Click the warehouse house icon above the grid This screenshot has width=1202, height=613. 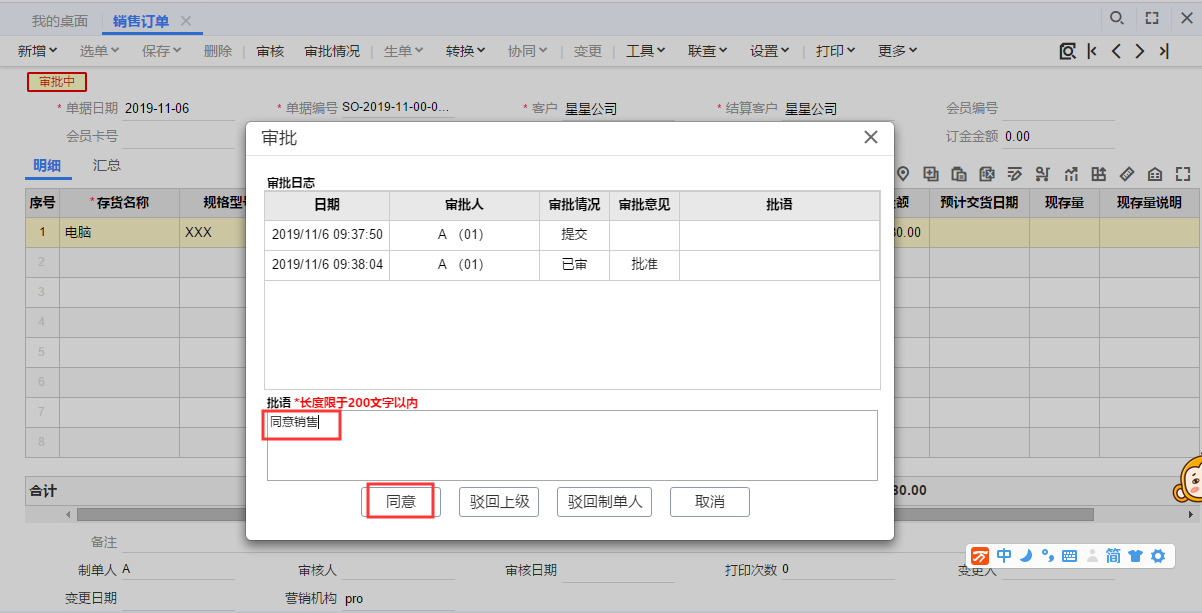click(1155, 174)
